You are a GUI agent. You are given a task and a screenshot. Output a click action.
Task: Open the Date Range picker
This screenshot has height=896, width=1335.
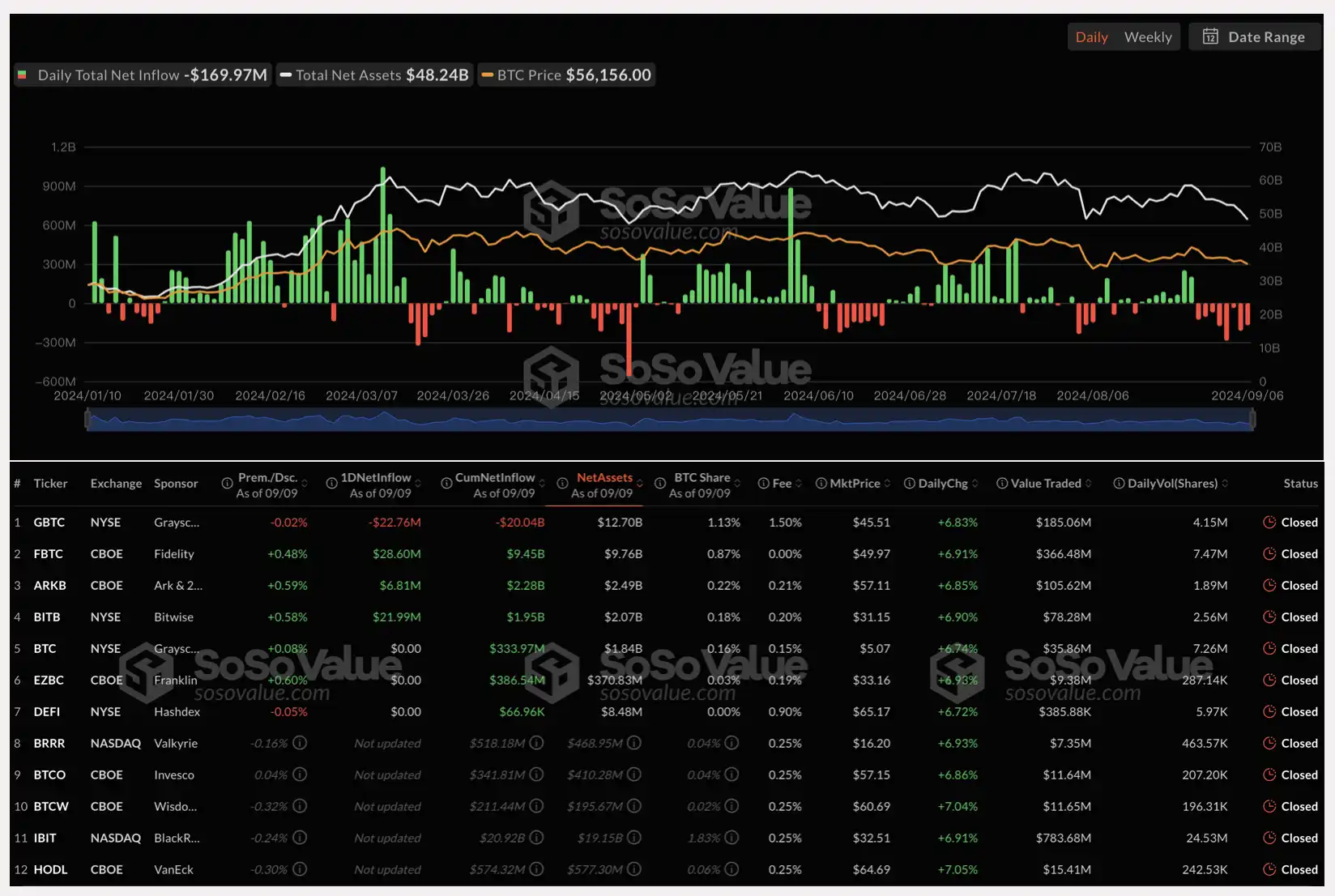pos(1255,37)
